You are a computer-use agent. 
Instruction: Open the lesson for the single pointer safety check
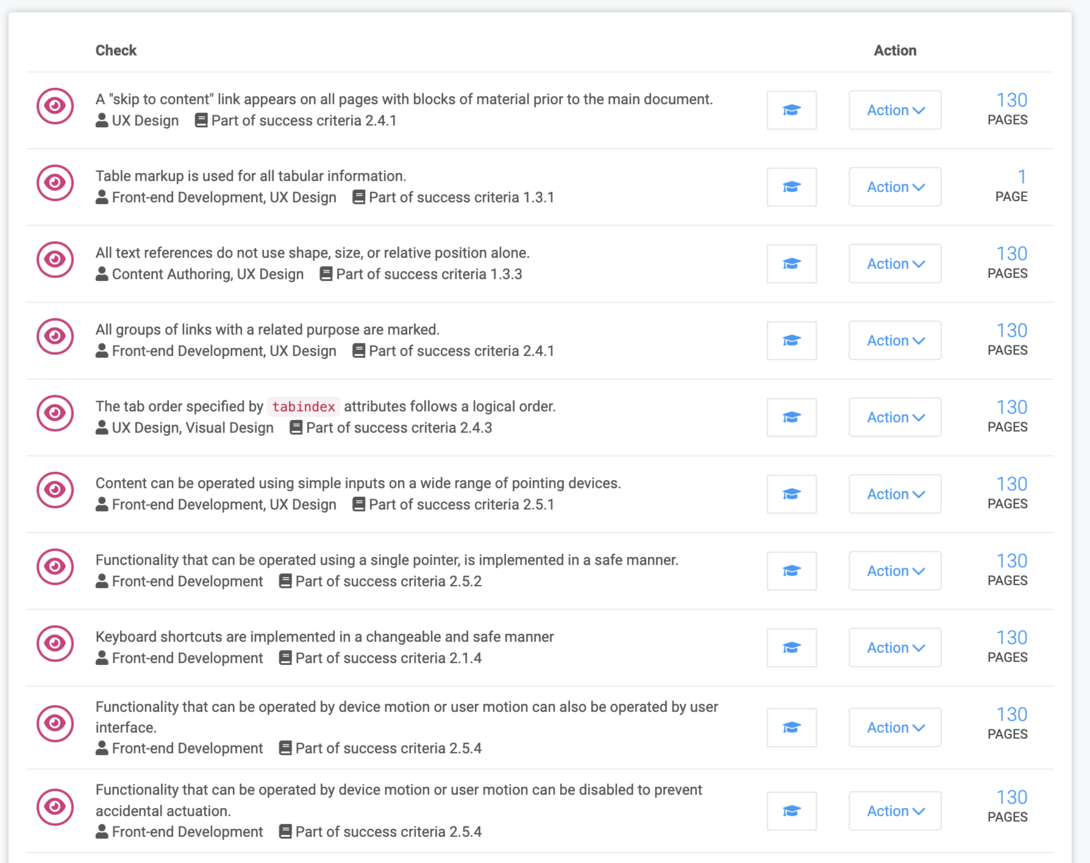791,570
